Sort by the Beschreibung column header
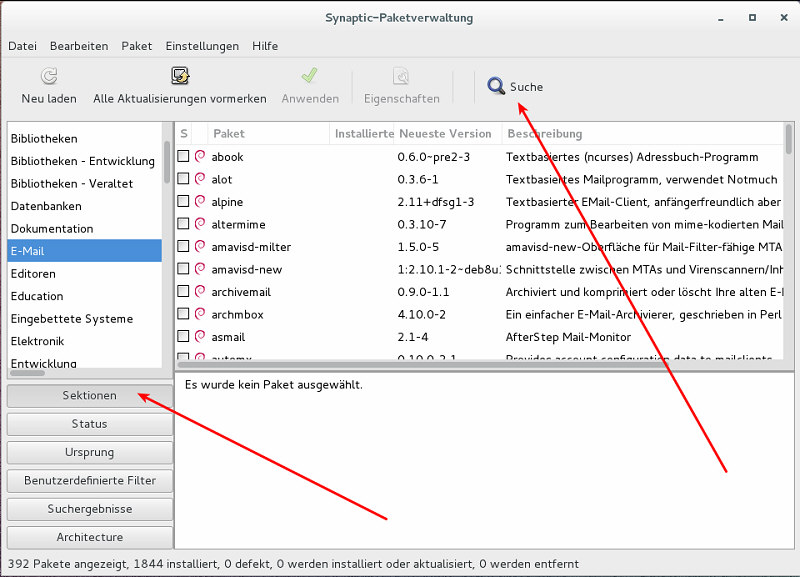 640,133
